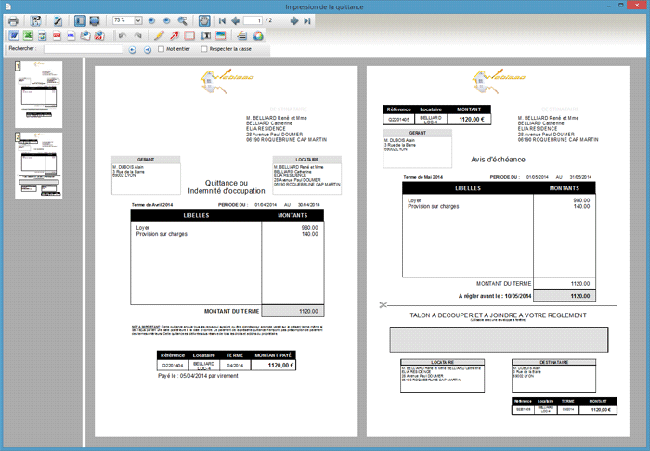Go to the last page
The image size is (650, 451).
[x=307, y=20]
